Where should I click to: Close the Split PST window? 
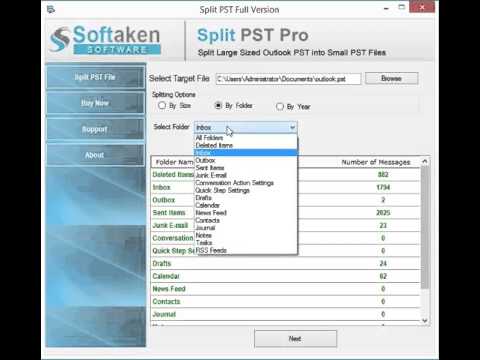click(422, 7)
